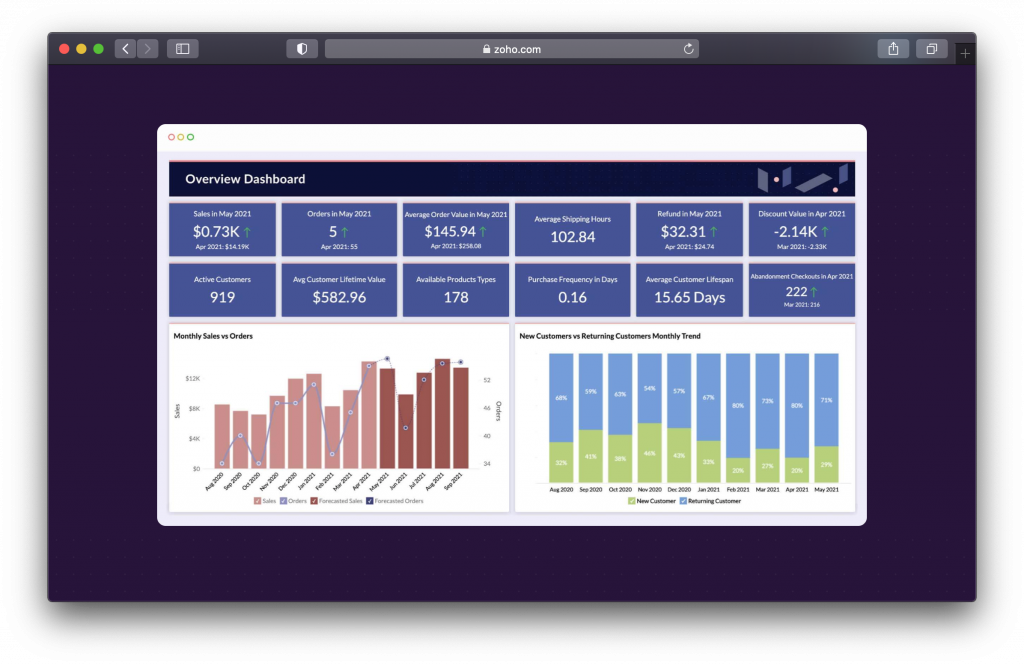Click the Average Shipping Hours card

point(573,229)
